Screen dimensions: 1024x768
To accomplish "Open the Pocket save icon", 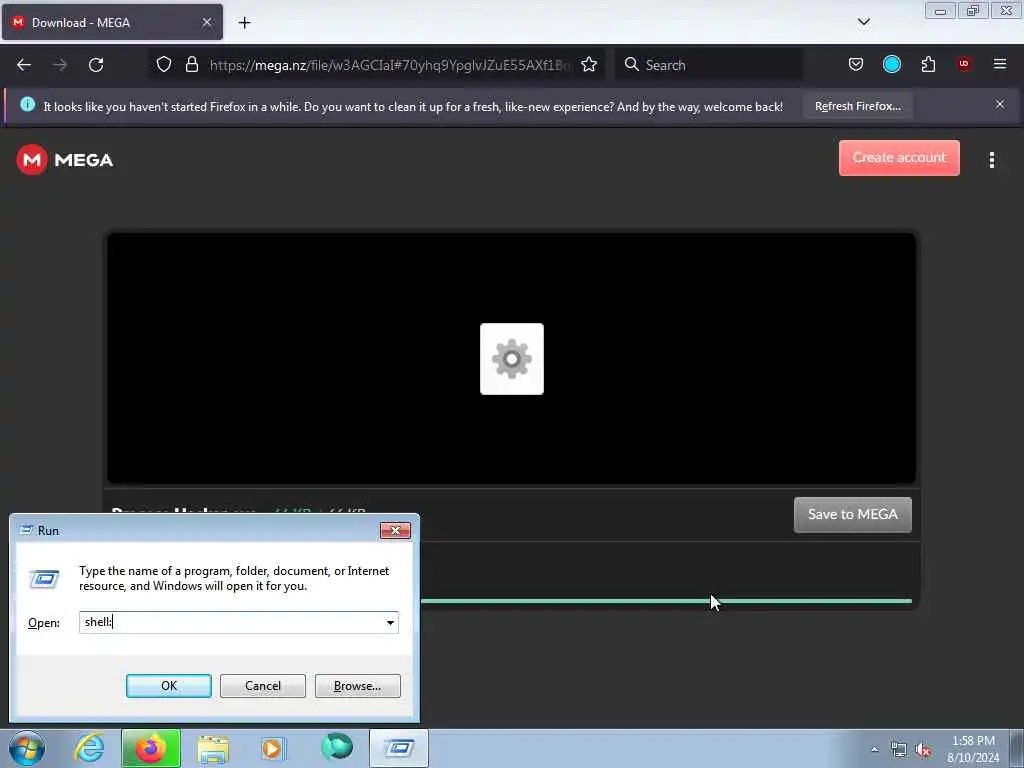I will coord(856,64).
